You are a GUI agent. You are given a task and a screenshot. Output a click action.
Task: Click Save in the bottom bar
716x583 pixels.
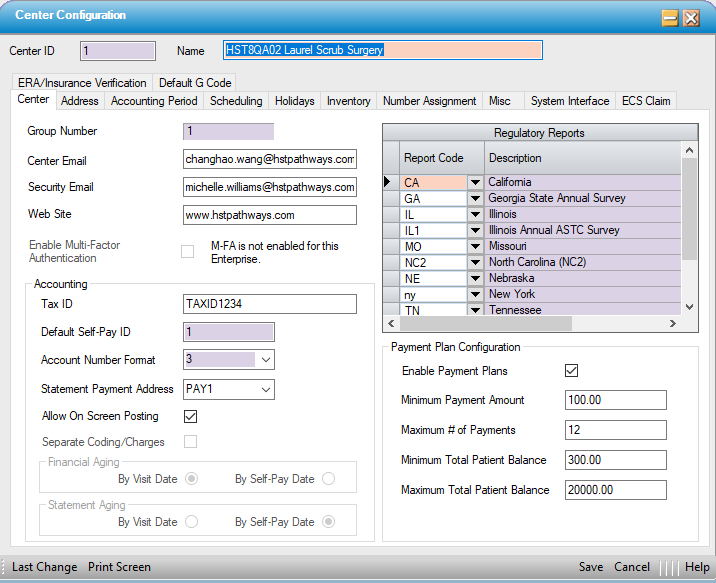pos(591,567)
